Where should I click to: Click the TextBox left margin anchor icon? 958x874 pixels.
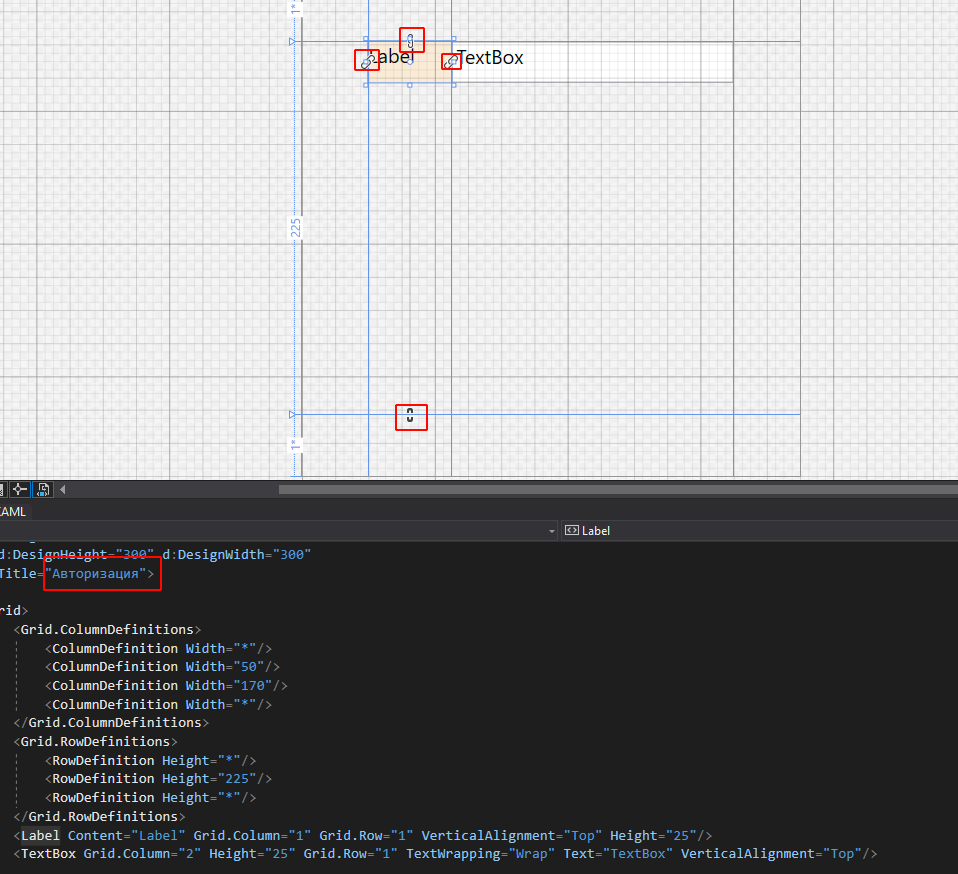coord(451,61)
